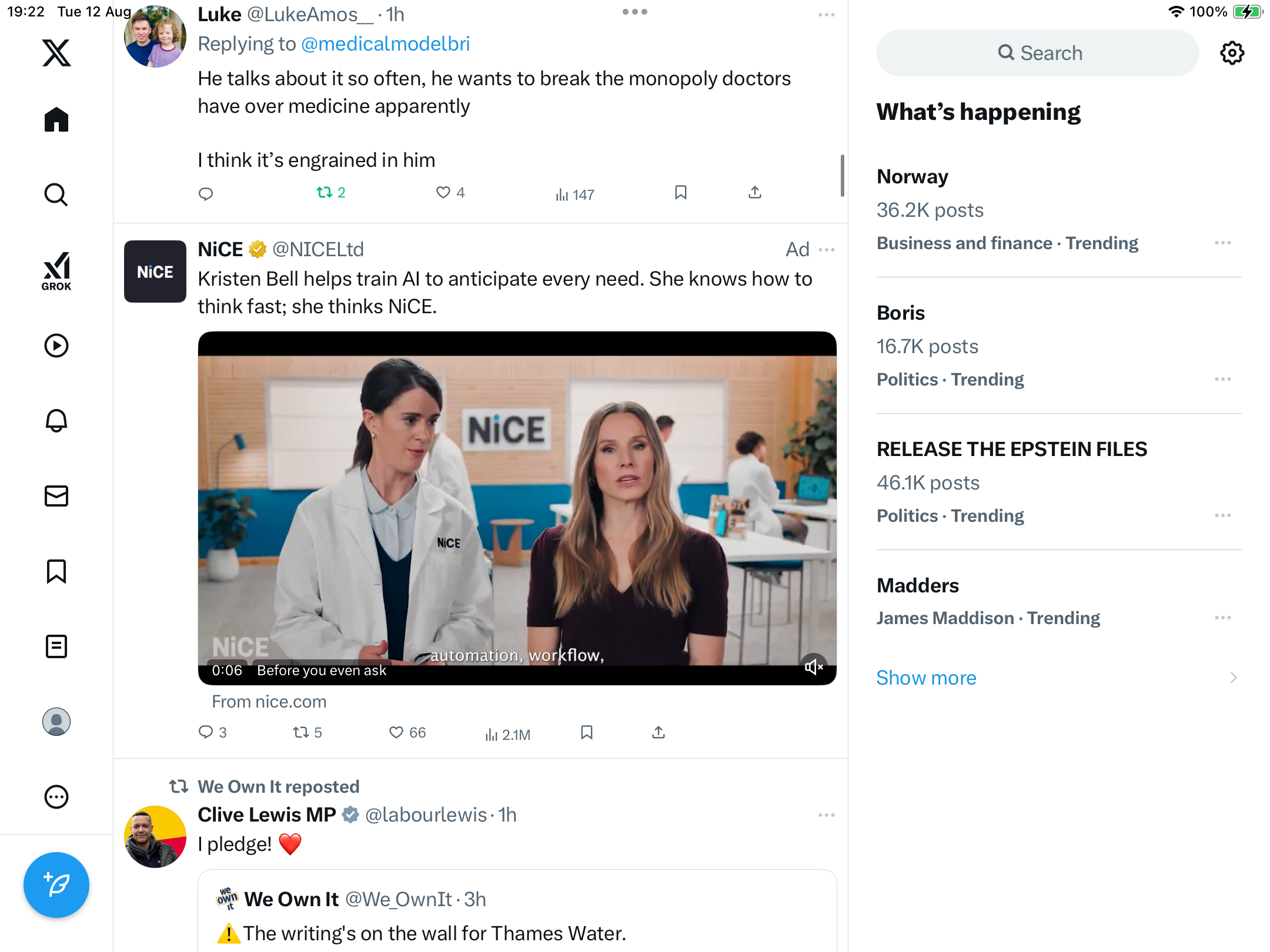Open the @medicalmodelbri mention link
The width and height of the screenshot is (1270, 952).
pyautogui.click(x=385, y=44)
